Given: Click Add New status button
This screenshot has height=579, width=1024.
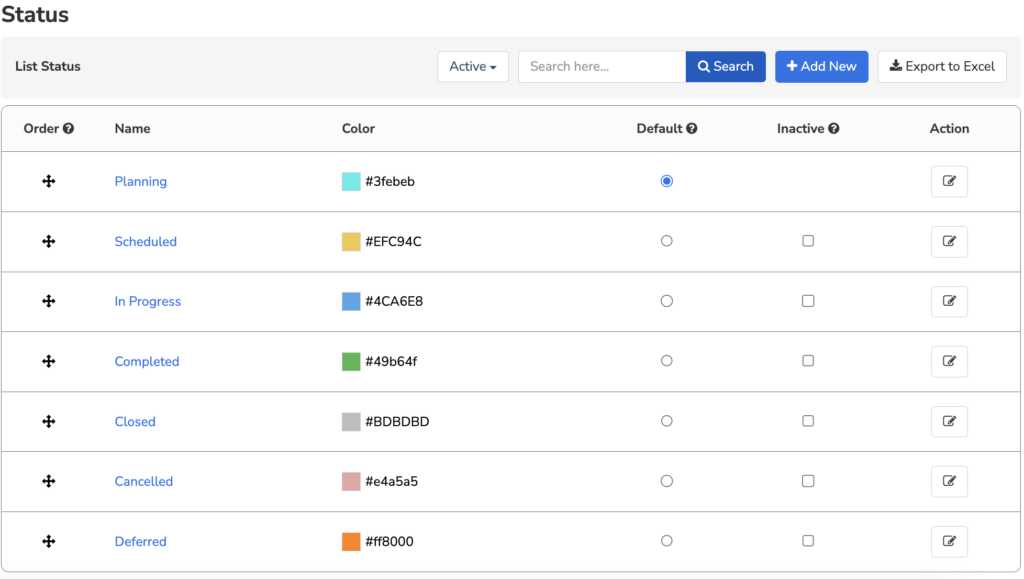Looking at the screenshot, I should [822, 67].
